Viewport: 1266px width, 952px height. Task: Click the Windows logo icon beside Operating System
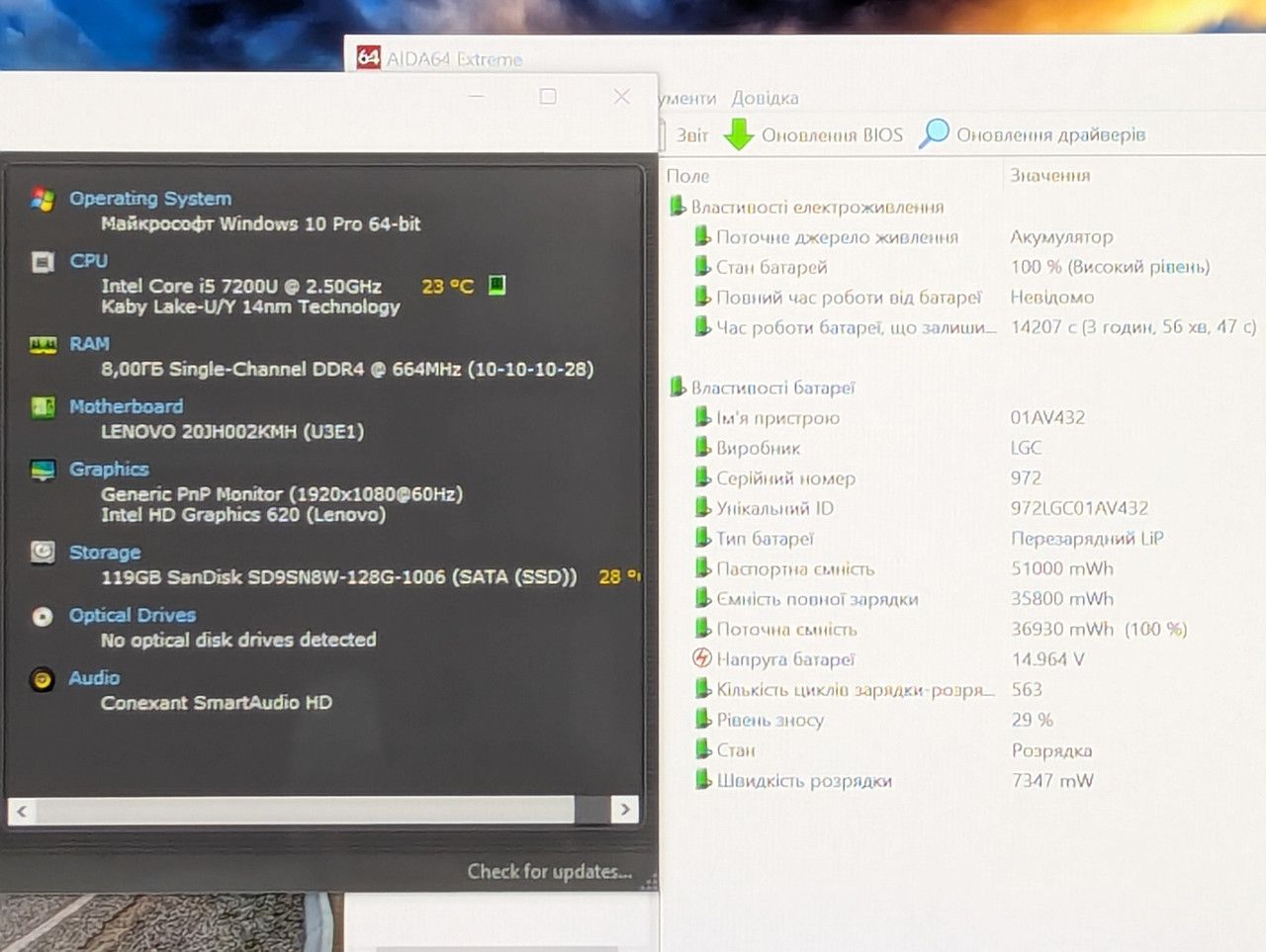coord(43,199)
